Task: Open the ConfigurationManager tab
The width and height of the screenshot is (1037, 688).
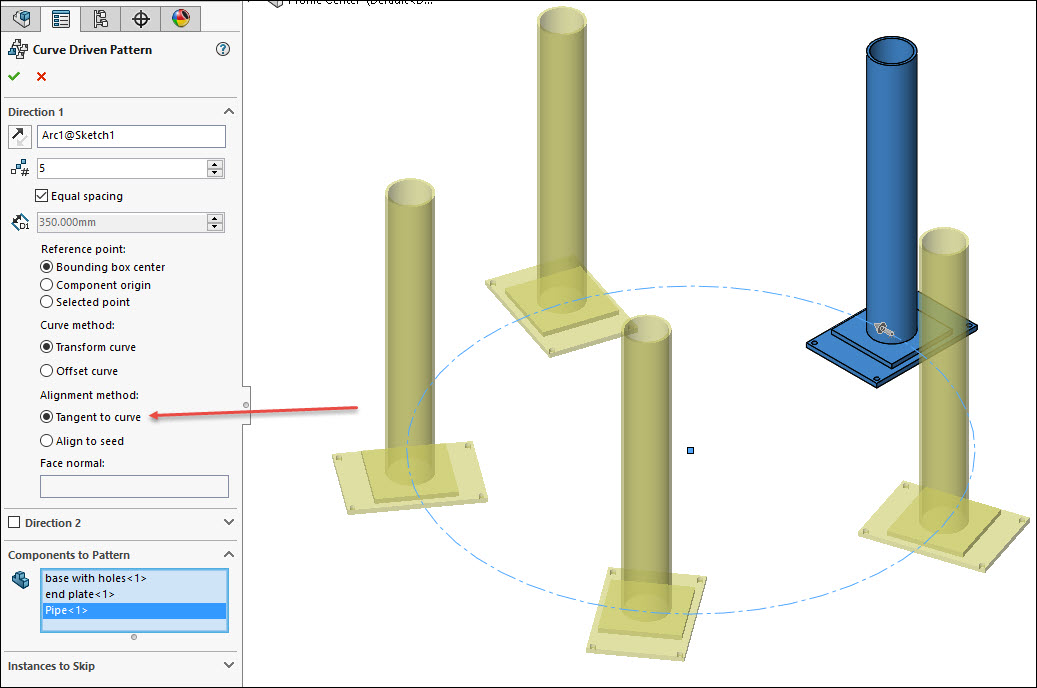Action: 101,19
